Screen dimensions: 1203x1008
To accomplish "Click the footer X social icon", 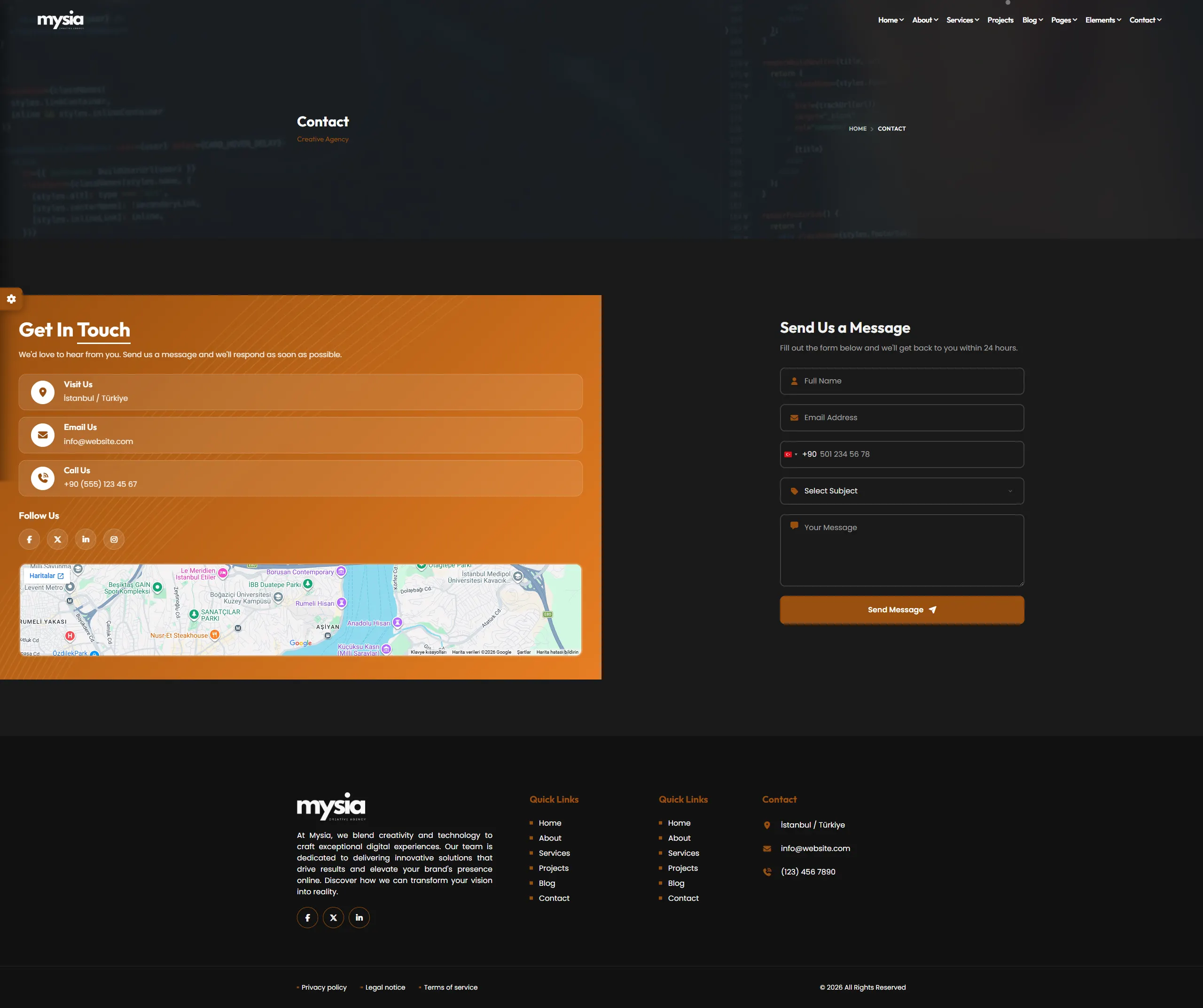I will pos(333,917).
